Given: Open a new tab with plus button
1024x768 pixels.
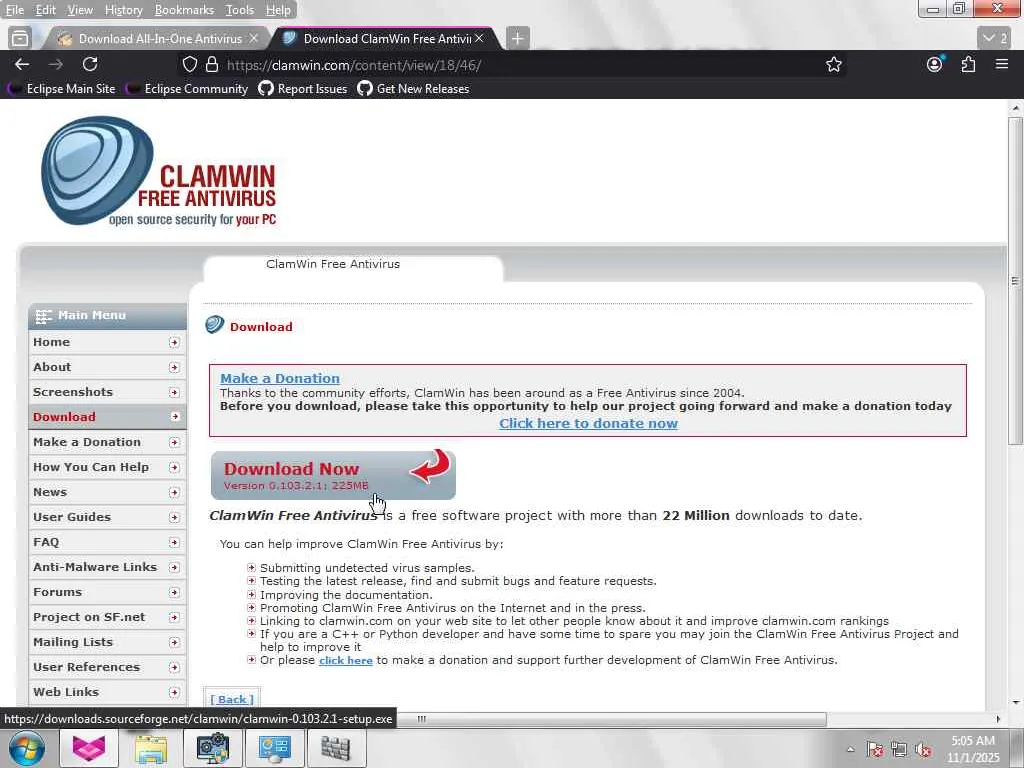Looking at the screenshot, I should click(517, 39).
